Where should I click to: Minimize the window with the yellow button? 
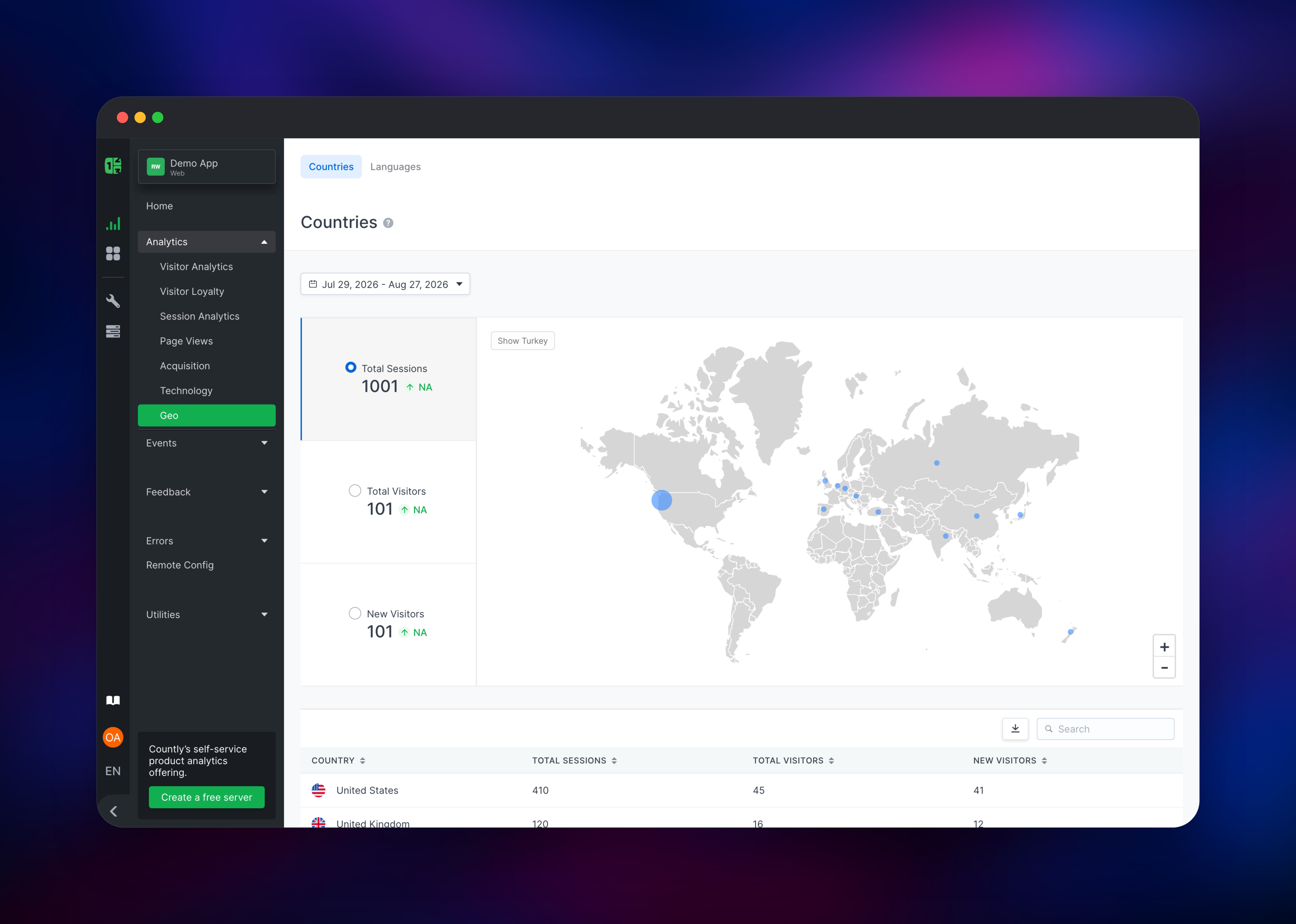[140, 118]
